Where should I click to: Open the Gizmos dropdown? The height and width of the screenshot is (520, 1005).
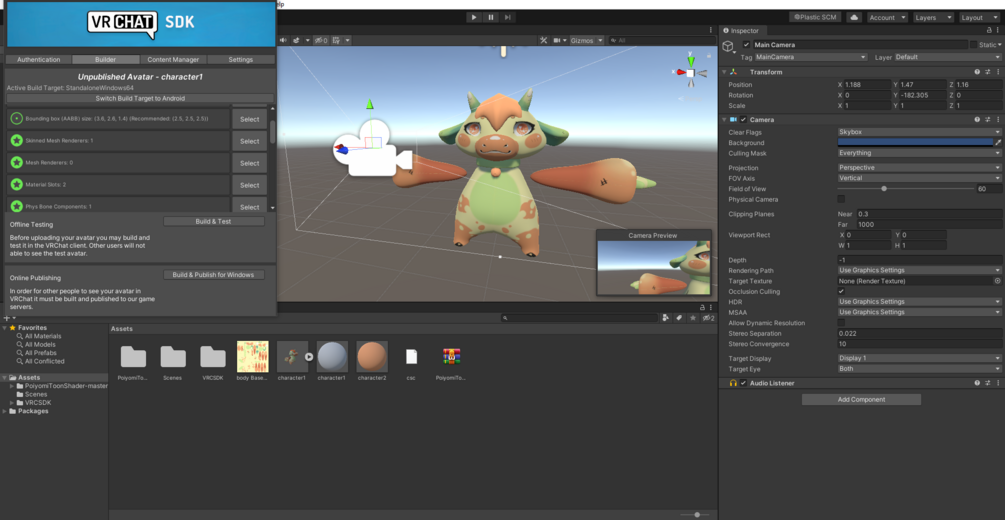587,40
